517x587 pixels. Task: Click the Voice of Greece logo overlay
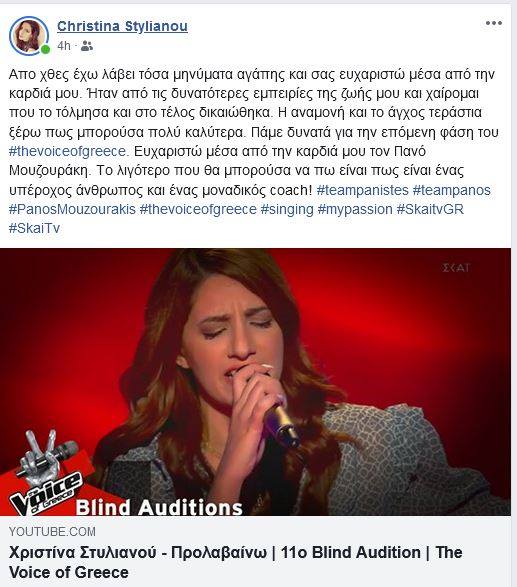pos(45,474)
